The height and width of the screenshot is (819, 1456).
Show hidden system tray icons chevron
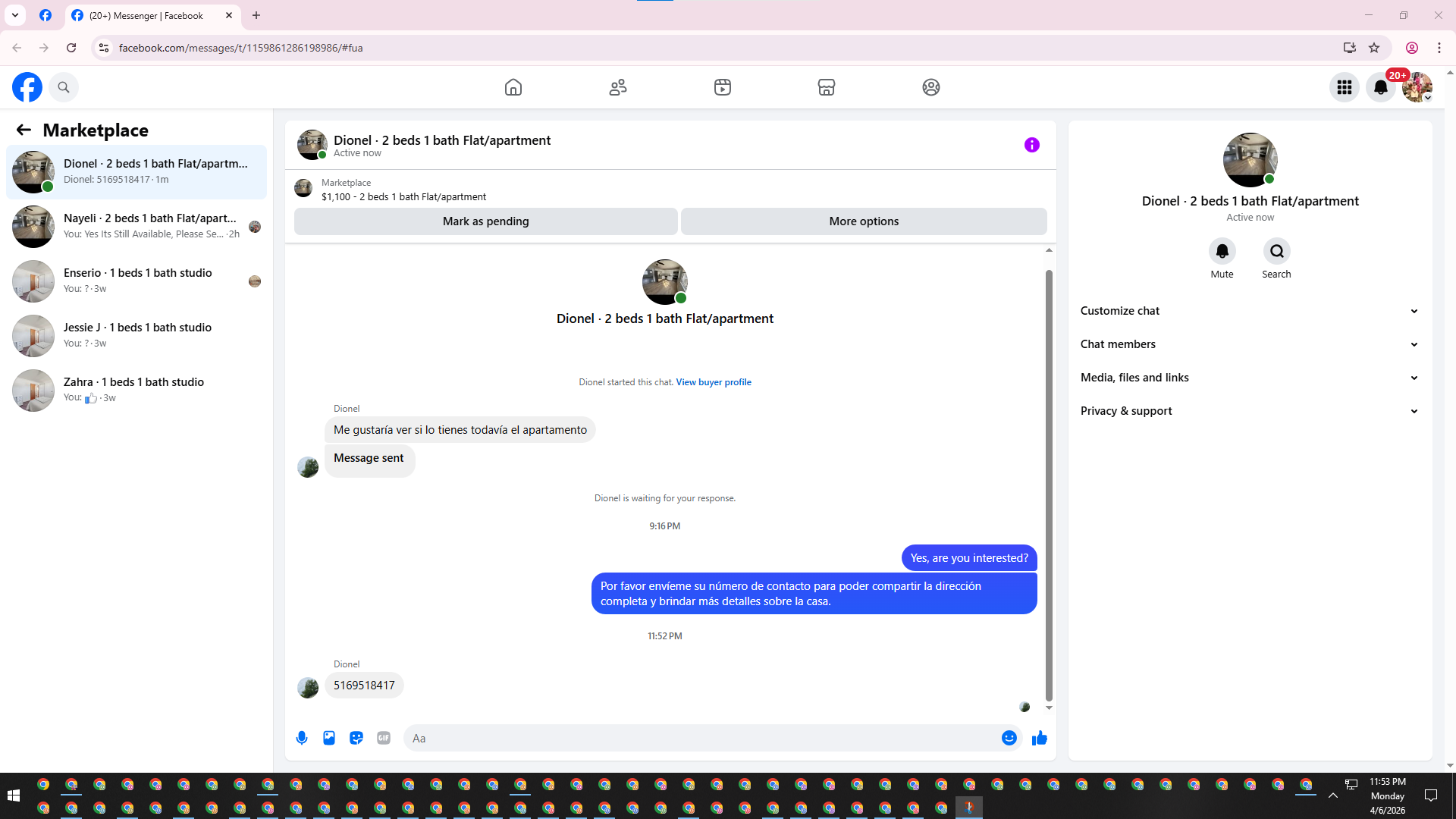coord(1332,795)
